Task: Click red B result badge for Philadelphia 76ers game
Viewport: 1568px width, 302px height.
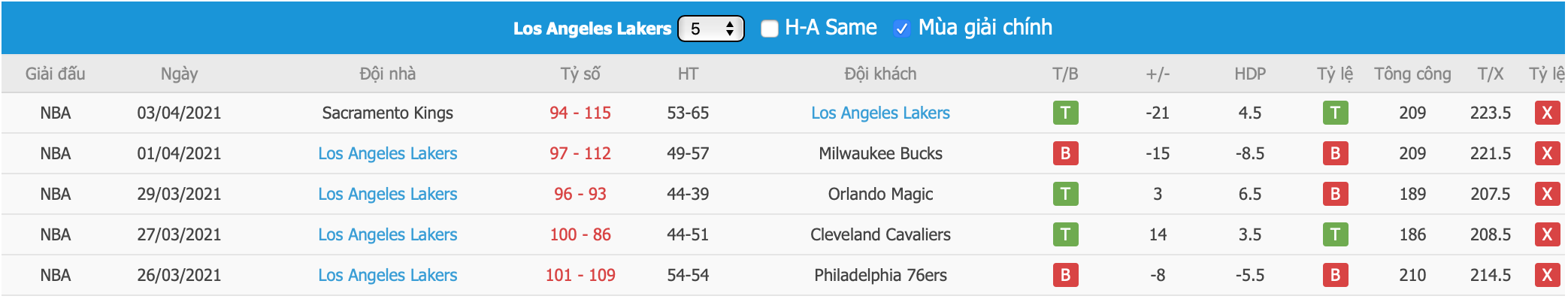Action: pyautogui.click(x=1065, y=275)
